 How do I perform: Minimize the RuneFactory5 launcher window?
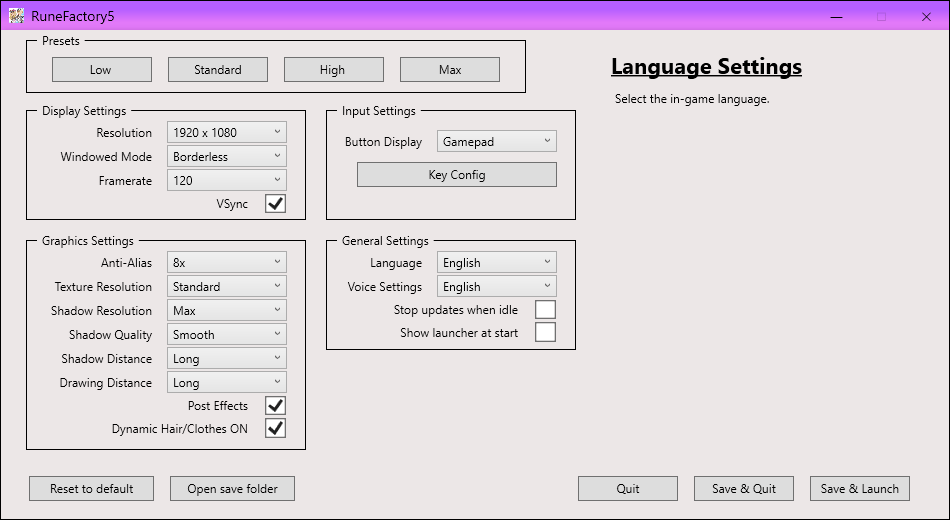[x=836, y=16]
